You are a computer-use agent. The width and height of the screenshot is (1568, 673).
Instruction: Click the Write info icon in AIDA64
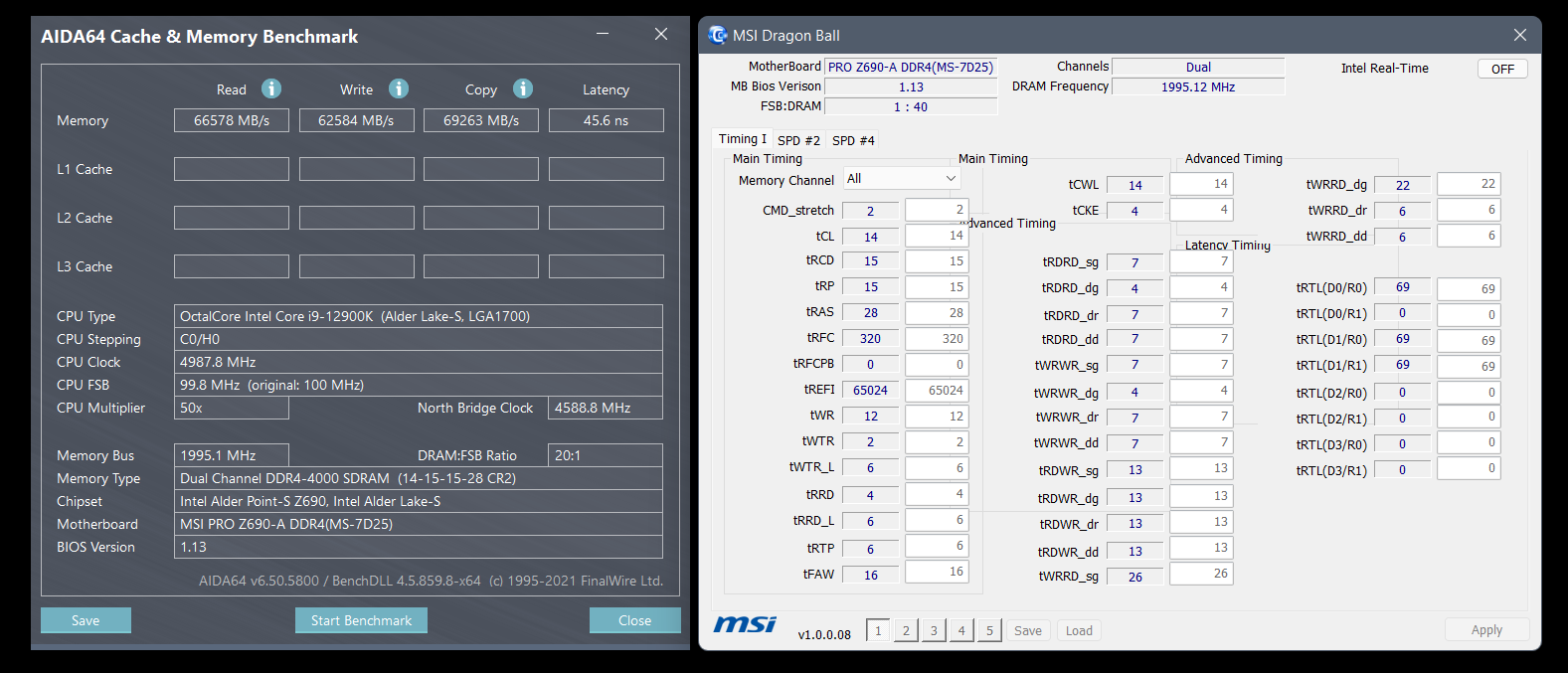399,88
